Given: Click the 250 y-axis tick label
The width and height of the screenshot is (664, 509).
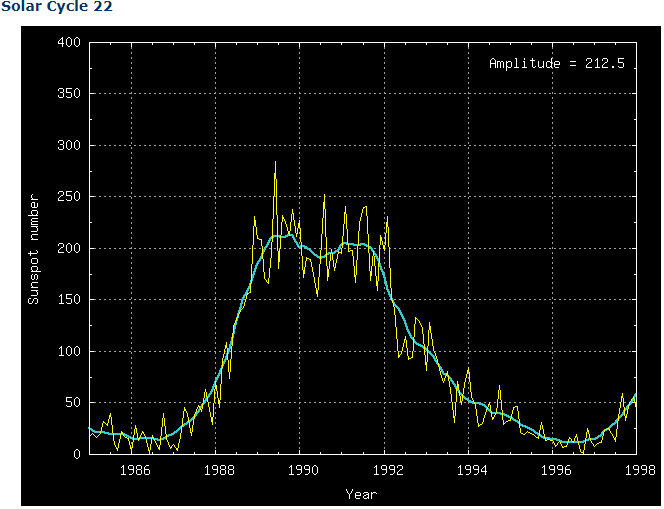Looking at the screenshot, I should coord(69,196).
